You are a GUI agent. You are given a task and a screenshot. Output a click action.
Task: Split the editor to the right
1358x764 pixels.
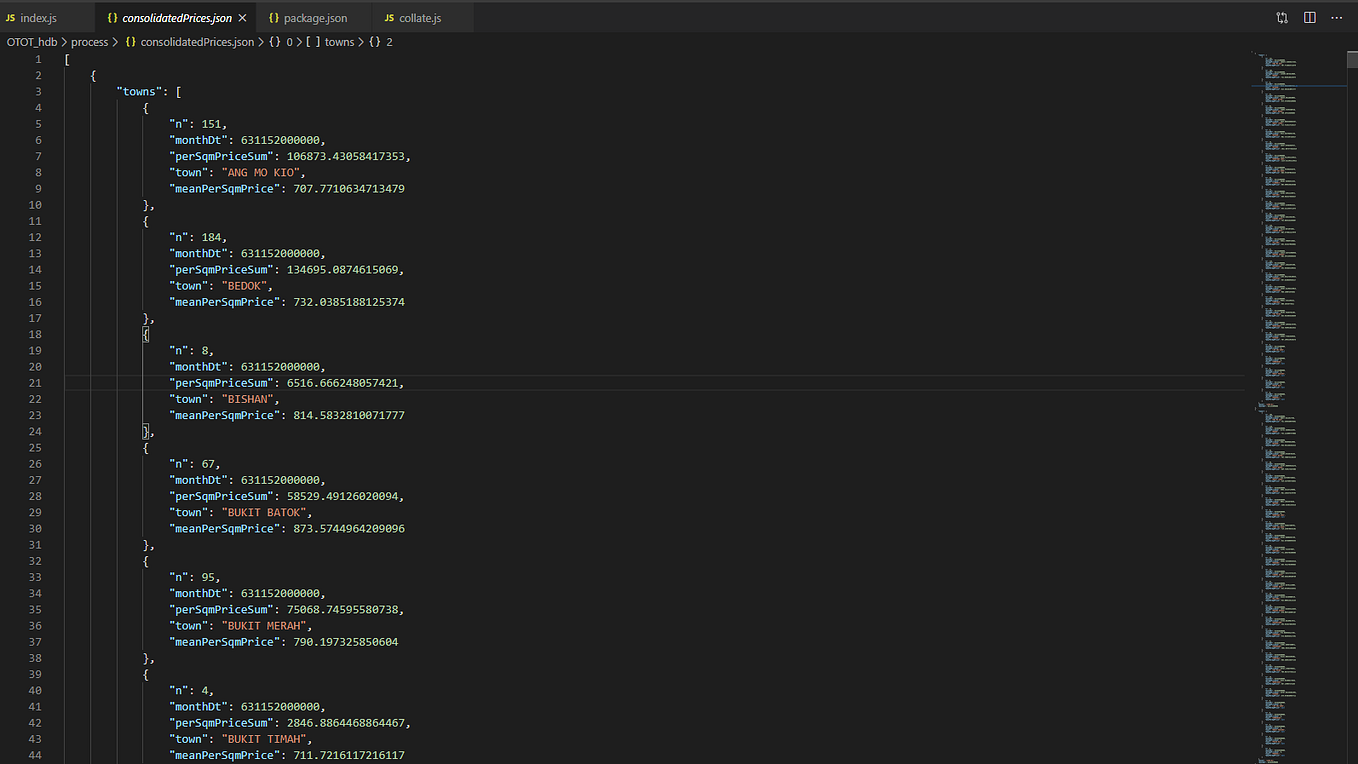click(1310, 18)
